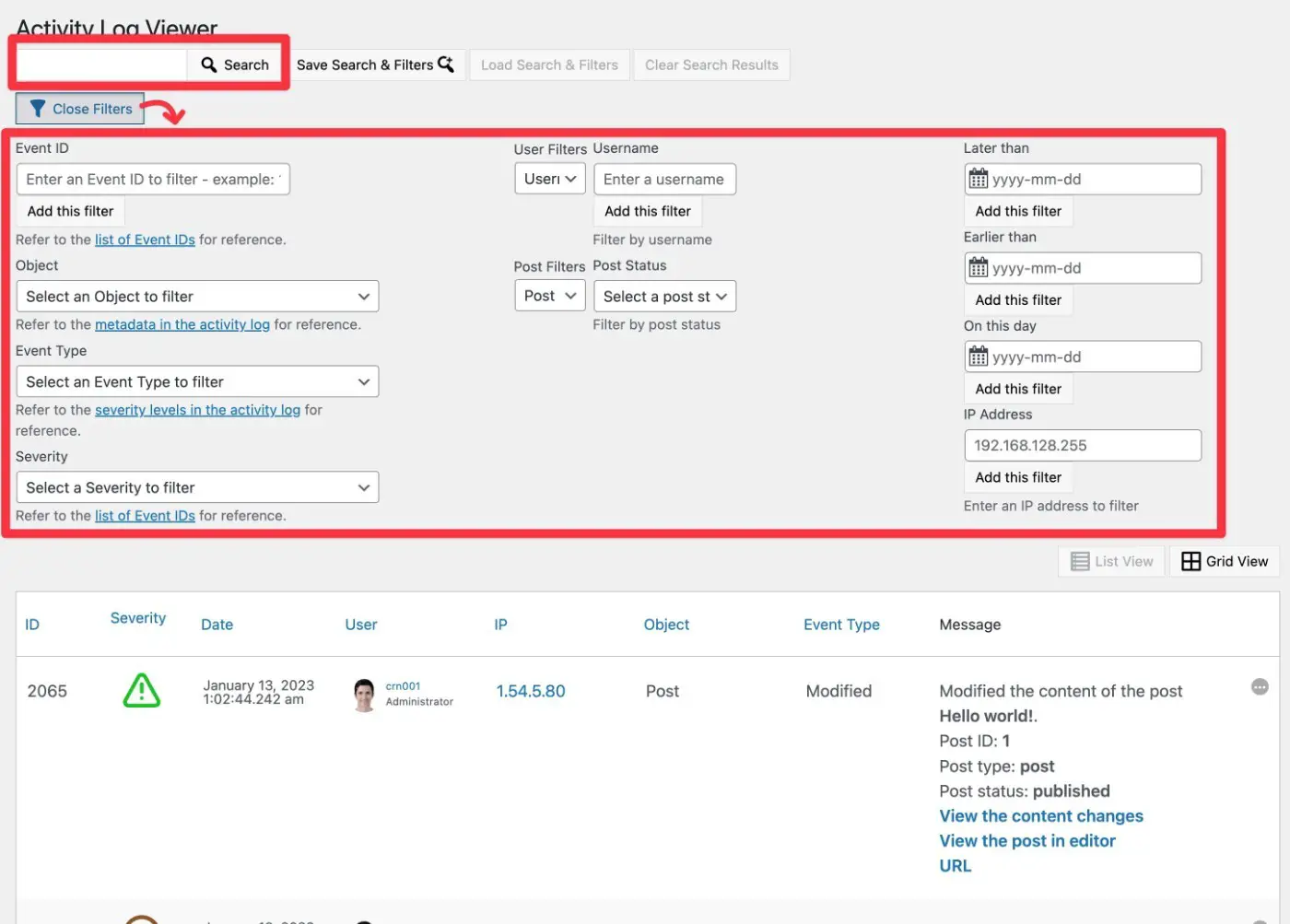Image resolution: width=1290 pixels, height=924 pixels.
Task: Add the Earlier than date filter
Action: point(1018,299)
